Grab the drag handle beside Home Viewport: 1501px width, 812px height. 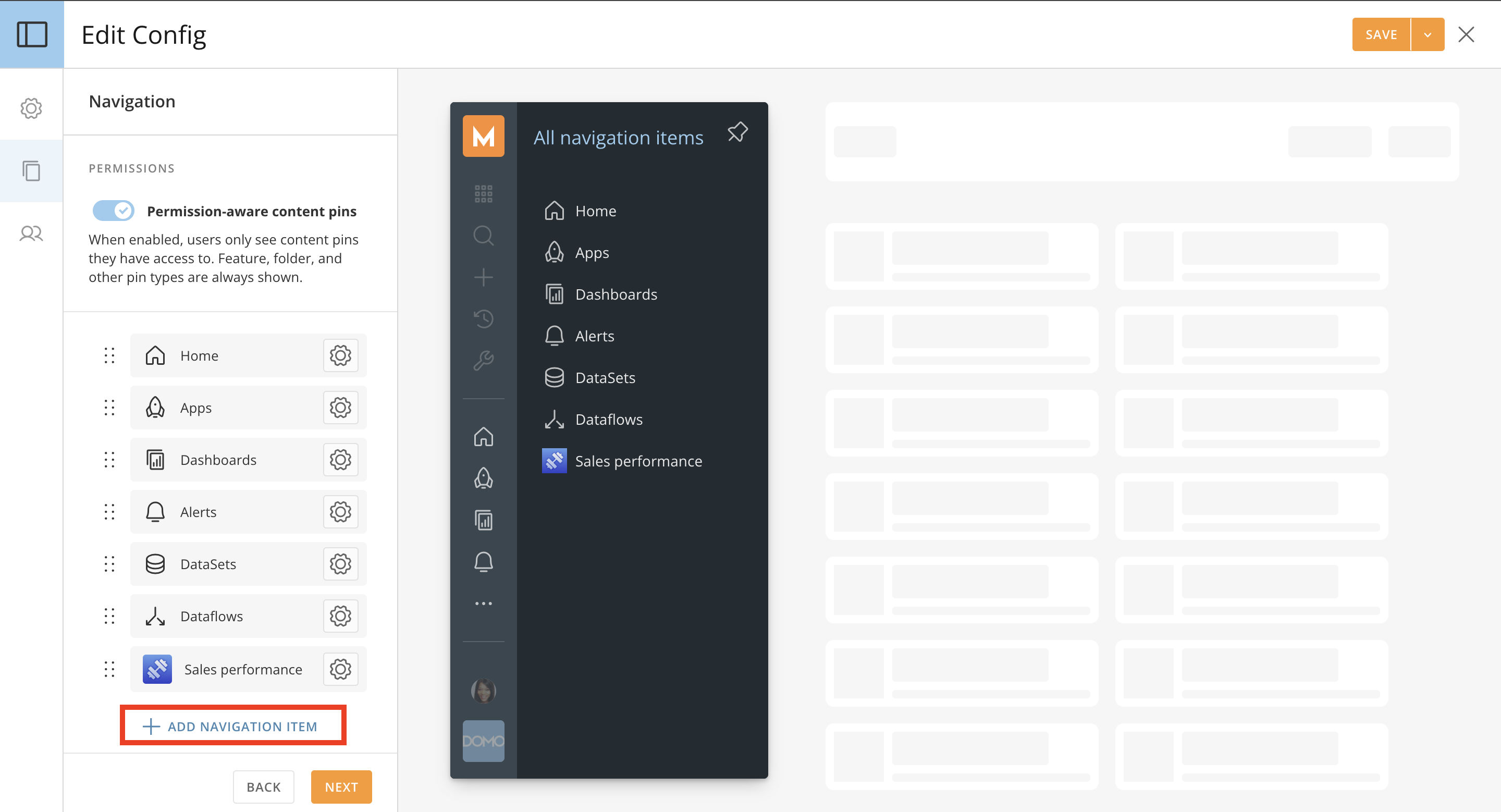click(109, 355)
